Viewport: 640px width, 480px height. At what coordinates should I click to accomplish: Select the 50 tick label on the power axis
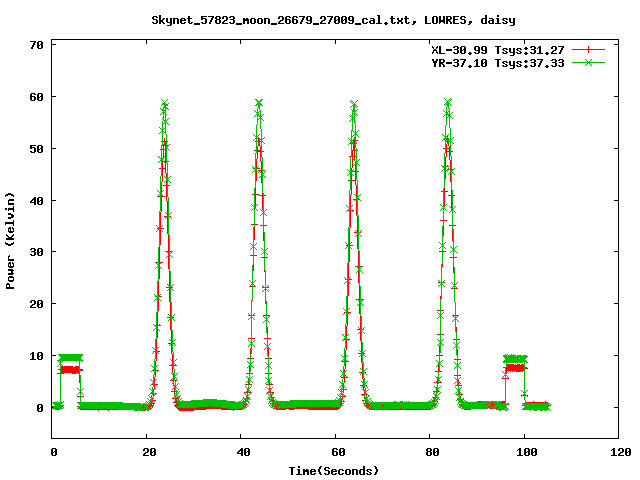pyautogui.click(x=36, y=149)
